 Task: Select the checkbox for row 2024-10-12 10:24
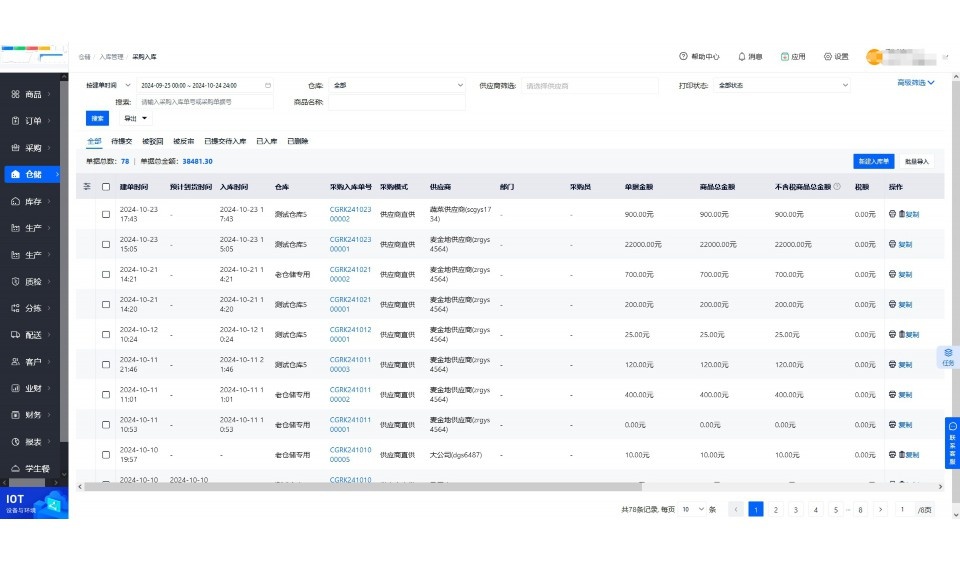(106, 334)
